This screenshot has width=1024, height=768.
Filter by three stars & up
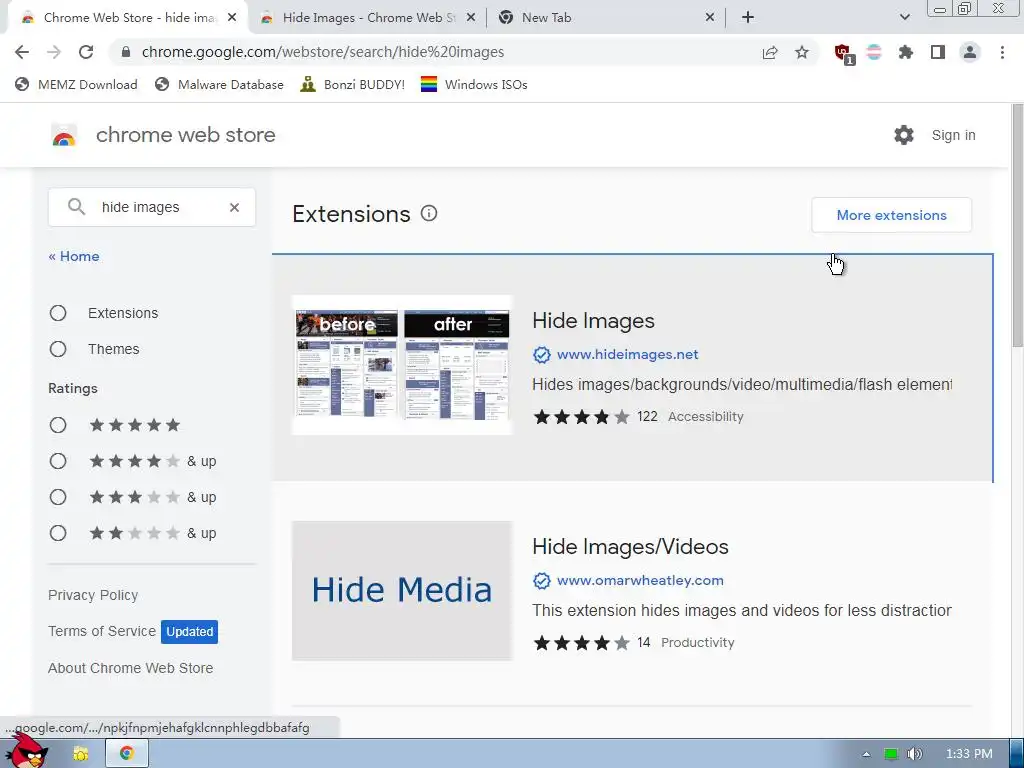tap(58, 498)
